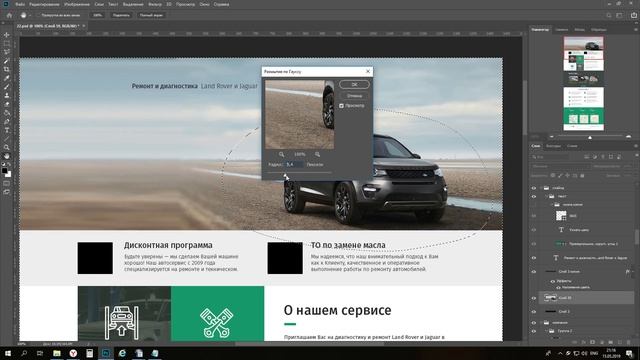The image size is (640, 360).
Task: Open calculator from taskbar
Action: (x=89, y=353)
